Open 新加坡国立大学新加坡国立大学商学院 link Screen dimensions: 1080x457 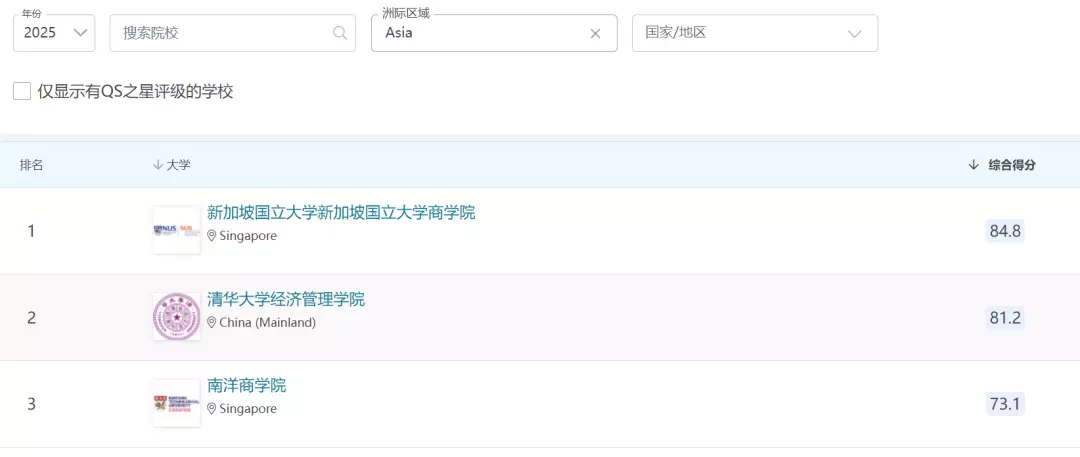[x=341, y=212]
